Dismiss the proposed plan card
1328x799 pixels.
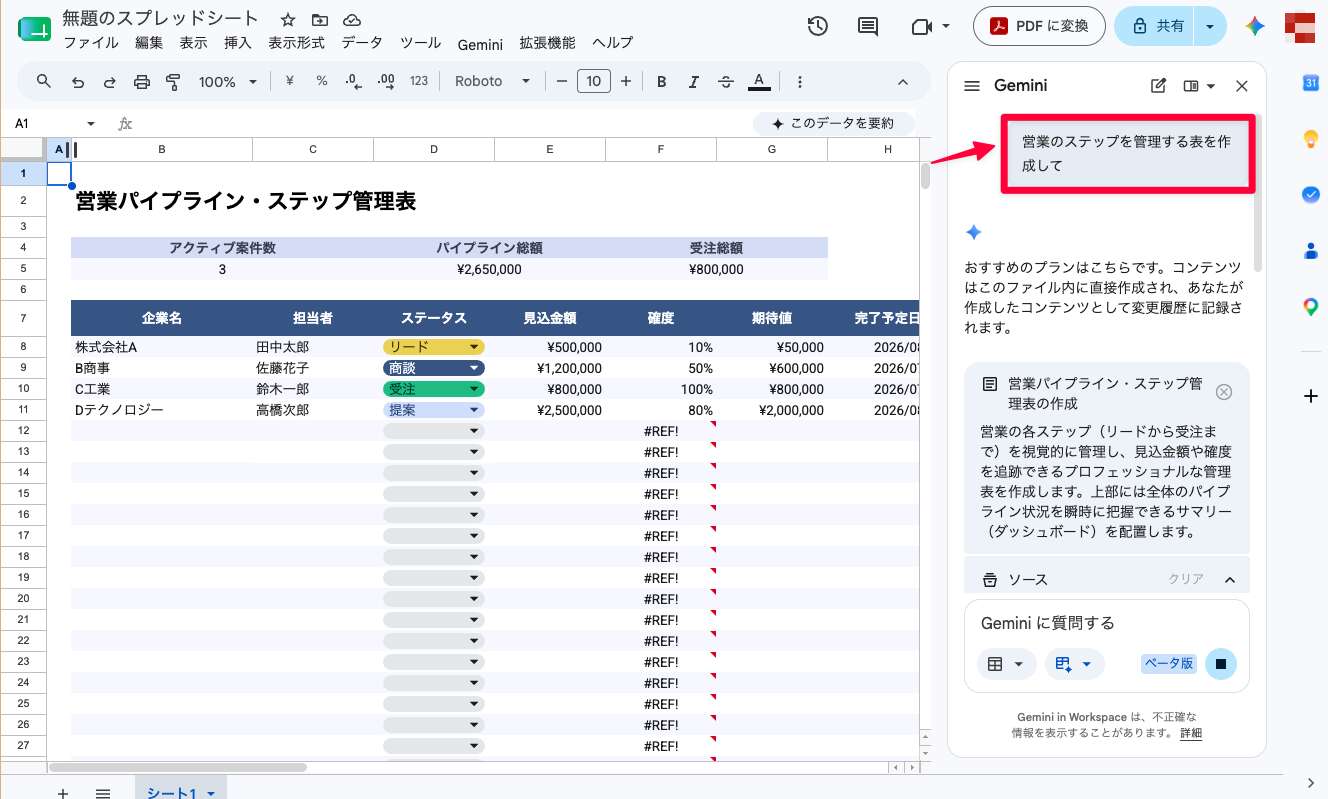[1223, 392]
